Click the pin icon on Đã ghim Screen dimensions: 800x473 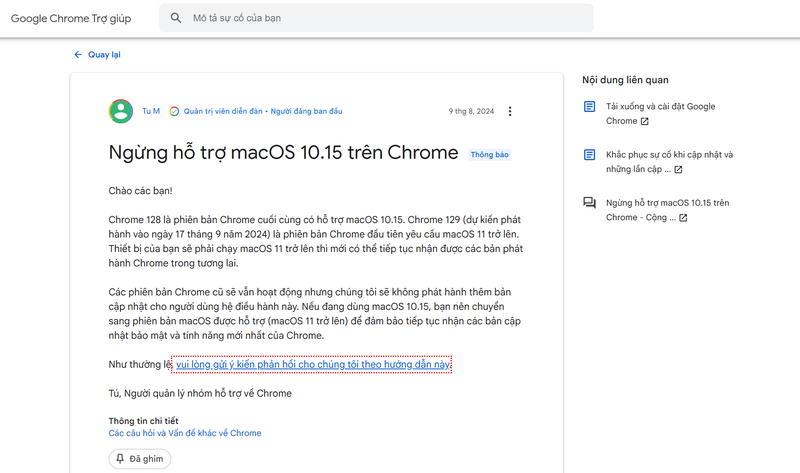click(x=120, y=459)
